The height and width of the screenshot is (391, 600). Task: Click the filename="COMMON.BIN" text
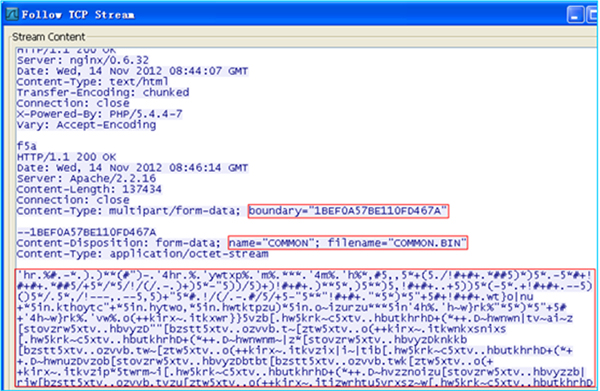point(397,243)
